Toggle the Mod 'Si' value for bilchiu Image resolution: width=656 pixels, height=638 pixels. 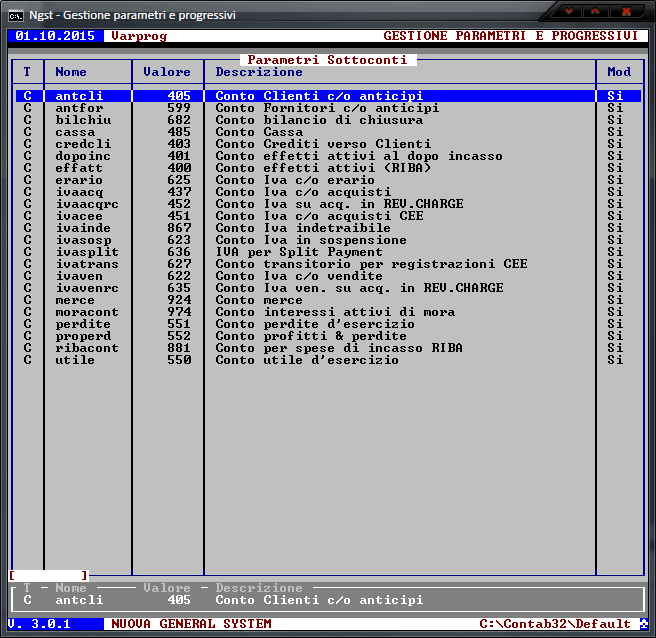pos(615,120)
